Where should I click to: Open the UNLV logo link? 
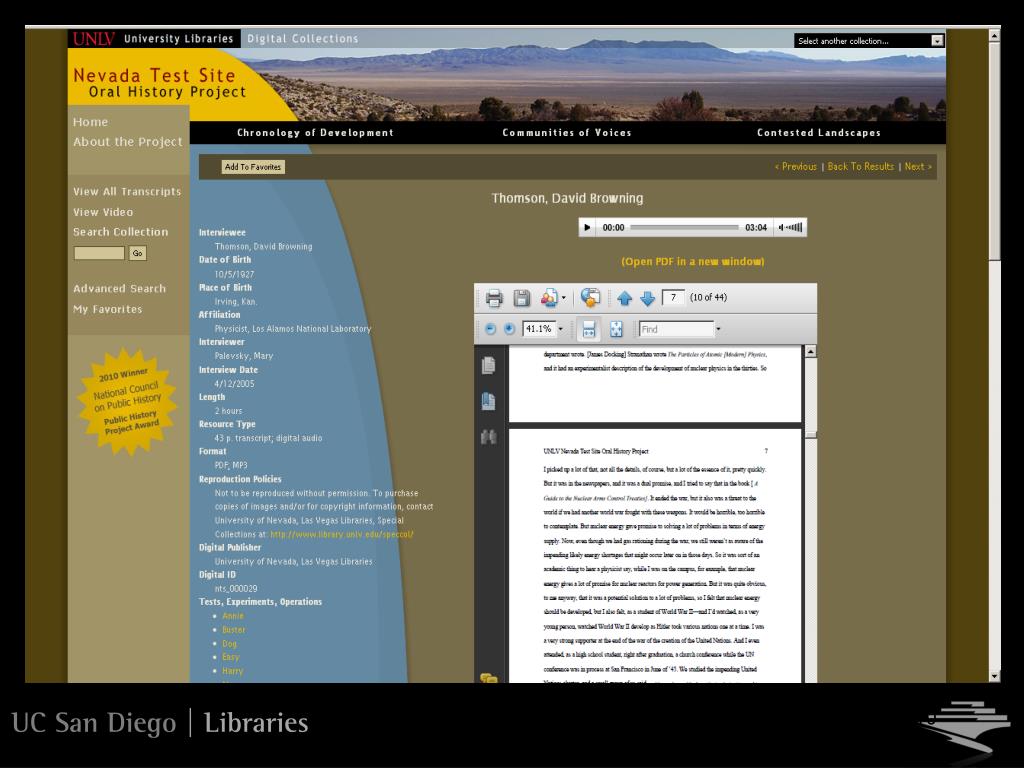click(x=93, y=39)
